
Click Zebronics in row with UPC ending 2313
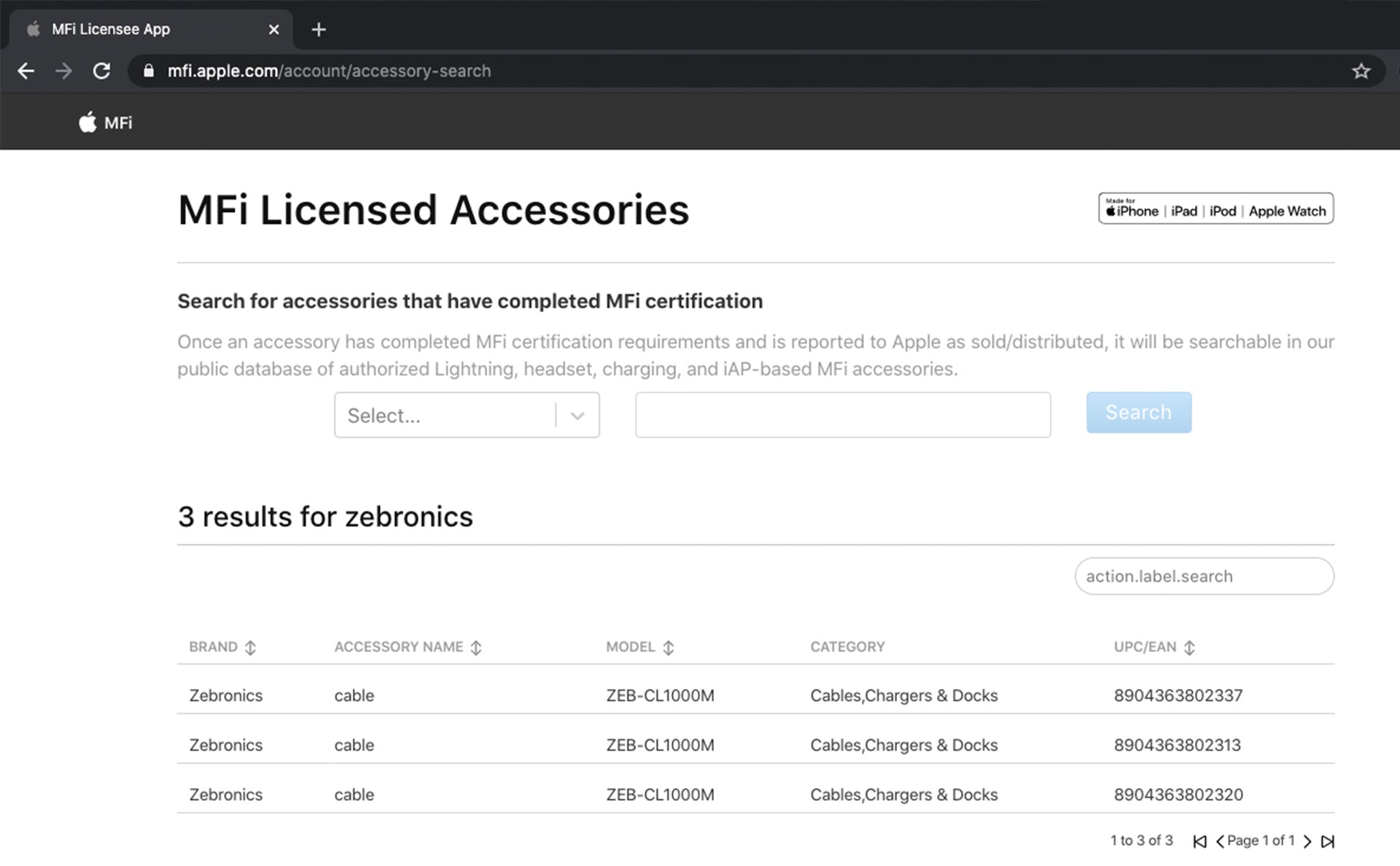pos(226,745)
